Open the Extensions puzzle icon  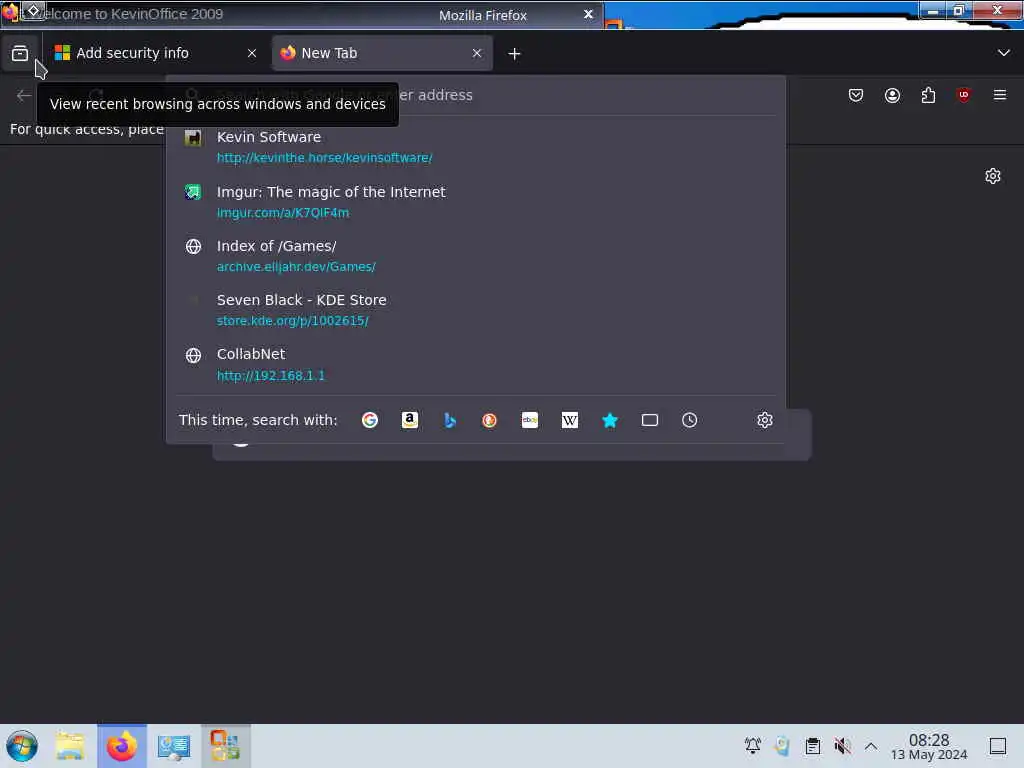click(928, 95)
